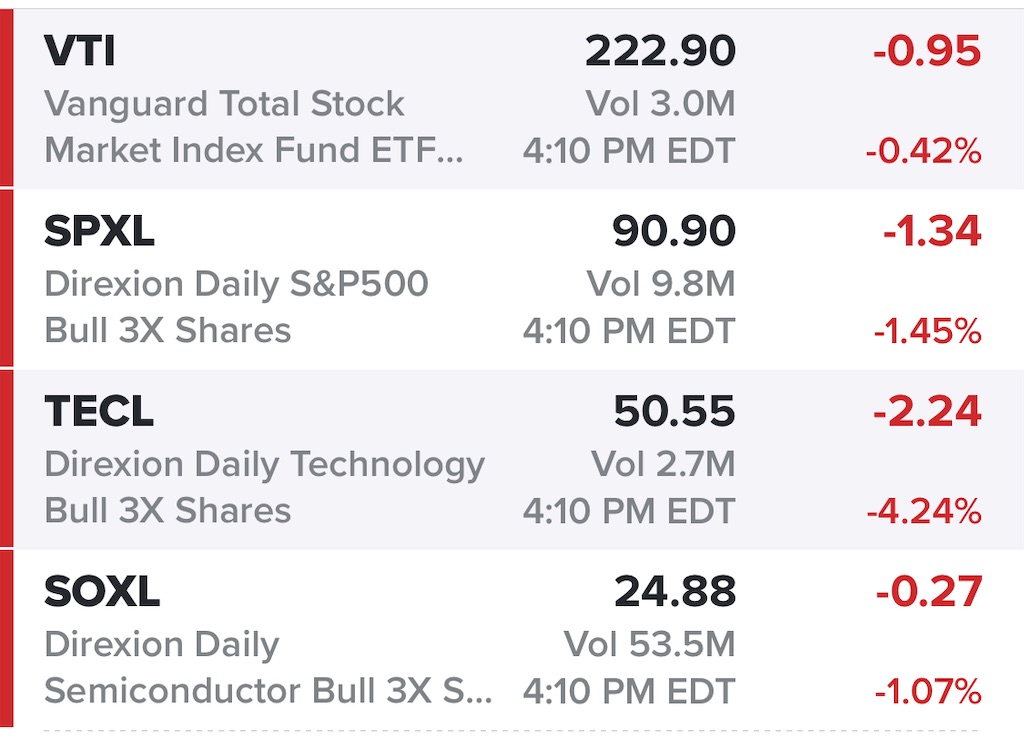The image size is (1024, 740).
Task: Open Vanguard Total Stock Market fund name
Action: tap(254, 127)
